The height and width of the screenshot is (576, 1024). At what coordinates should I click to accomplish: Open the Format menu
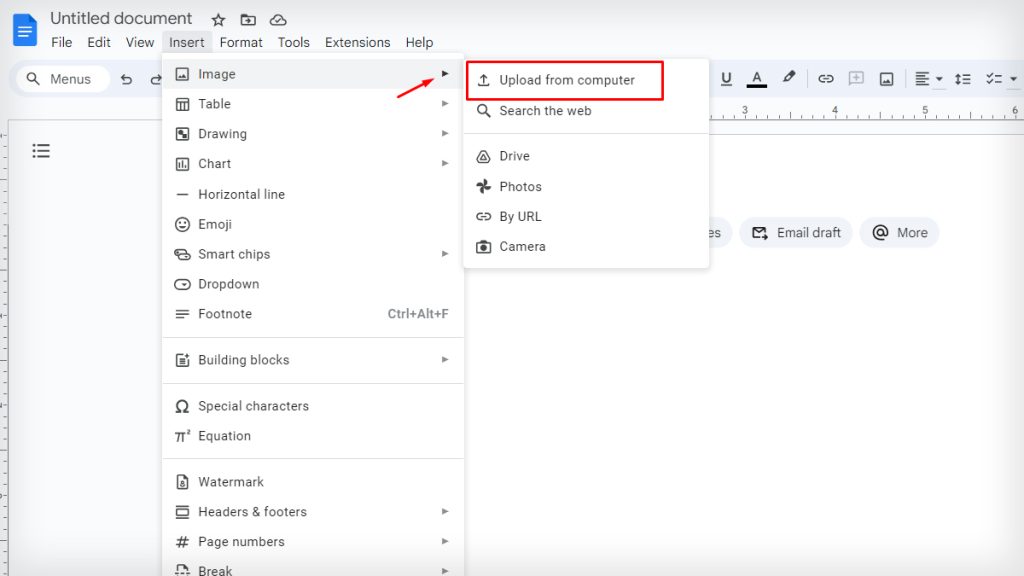point(240,42)
